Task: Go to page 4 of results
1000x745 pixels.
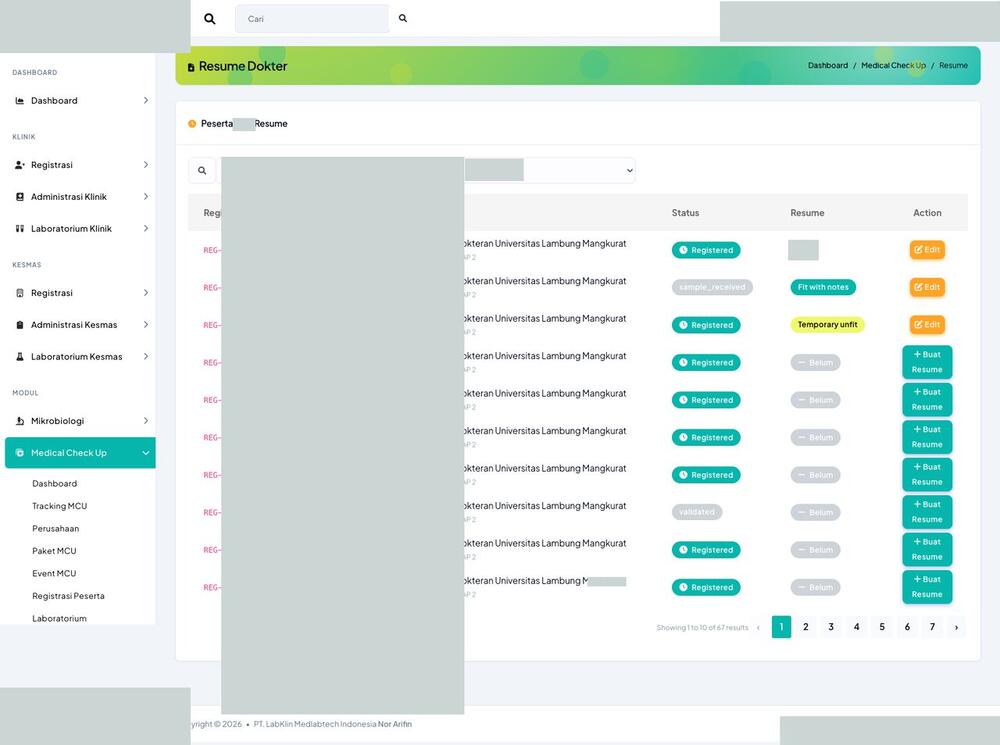Action: [857, 627]
